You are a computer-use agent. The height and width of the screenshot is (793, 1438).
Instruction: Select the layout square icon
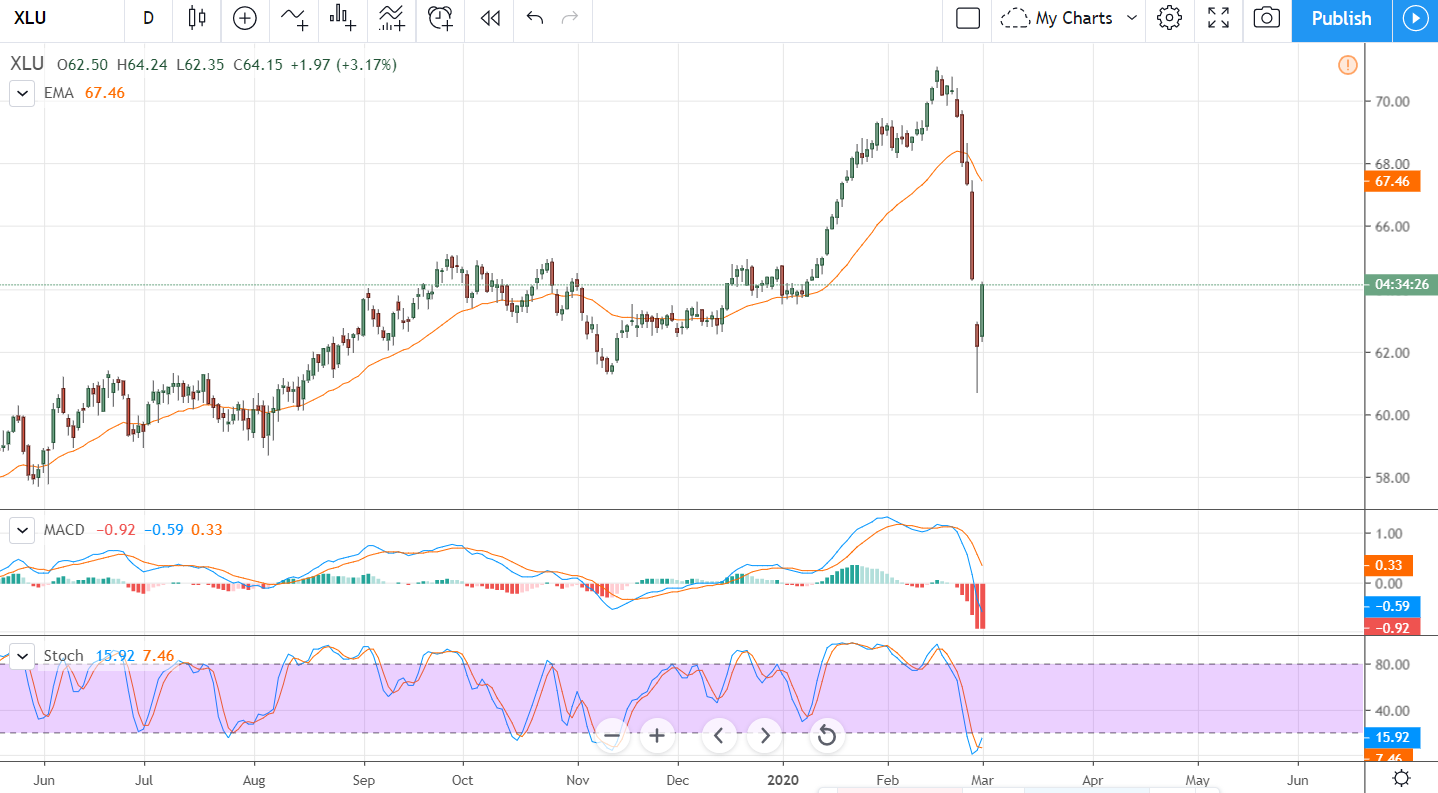967,18
